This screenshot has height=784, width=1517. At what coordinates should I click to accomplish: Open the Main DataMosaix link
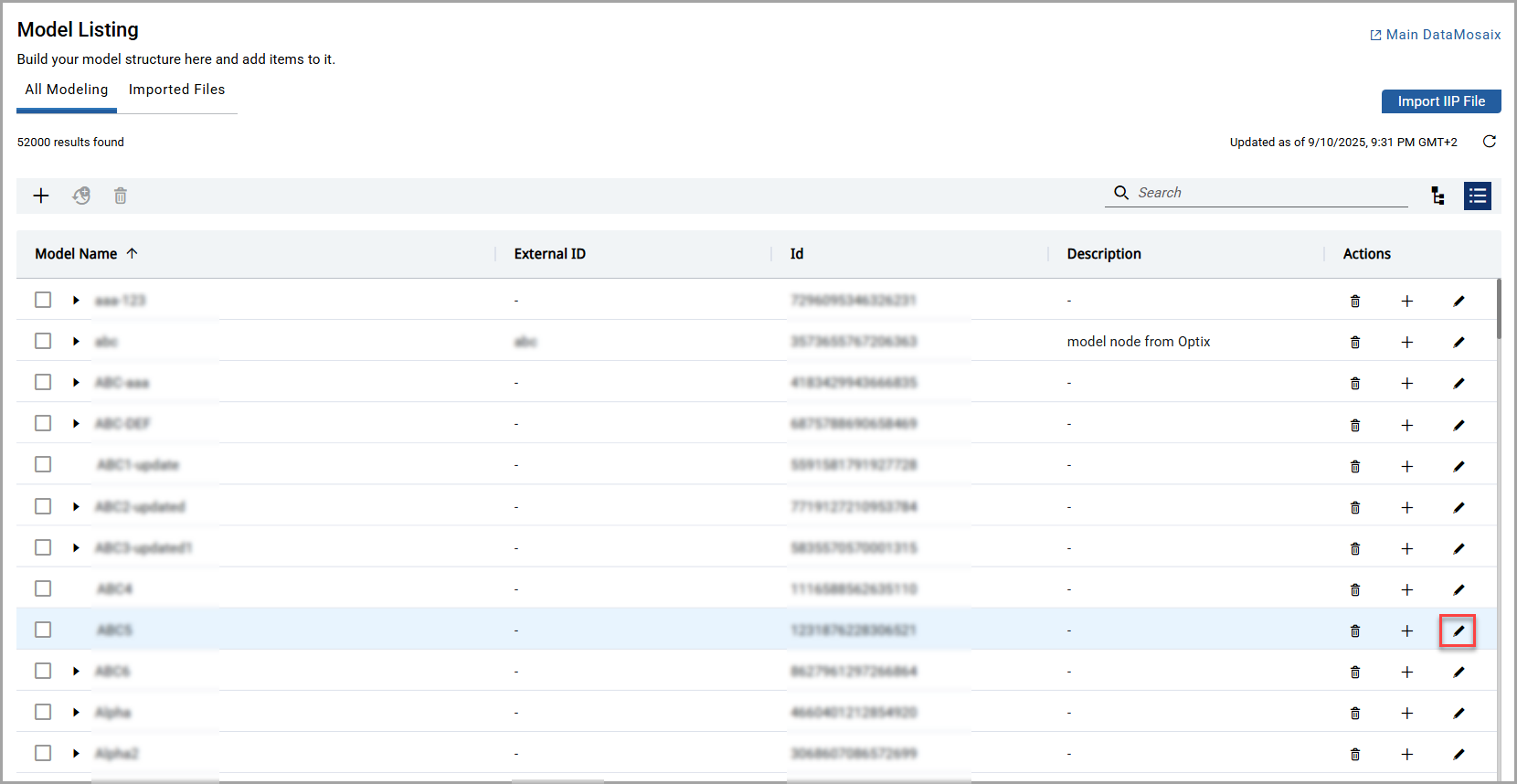tap(1435, 35)
